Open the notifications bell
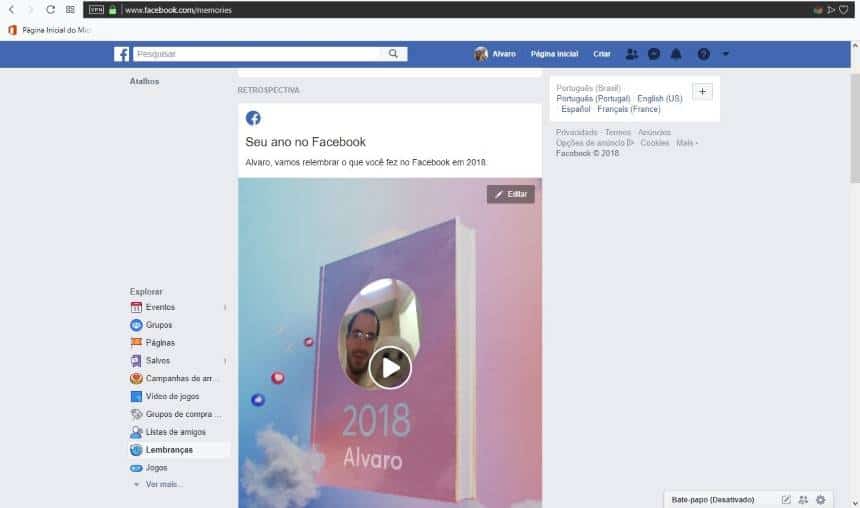 click(676, 54)
